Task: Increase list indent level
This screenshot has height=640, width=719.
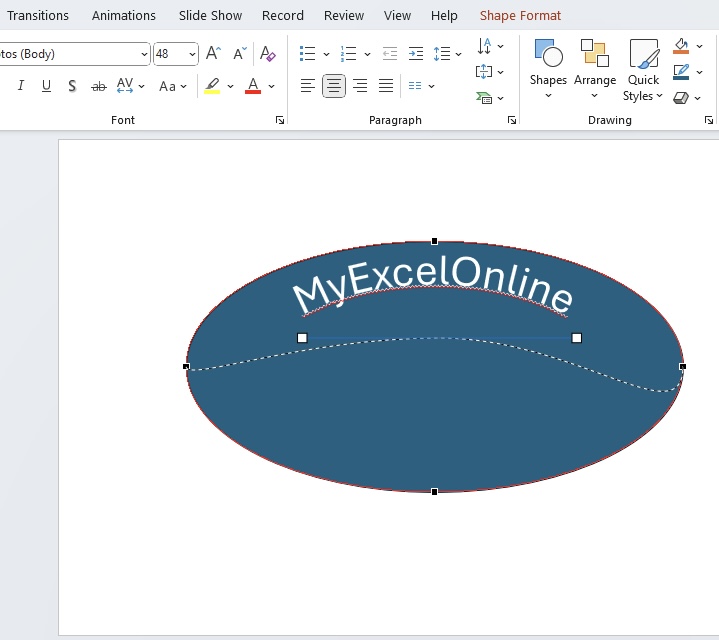Action: coord(416,54)
